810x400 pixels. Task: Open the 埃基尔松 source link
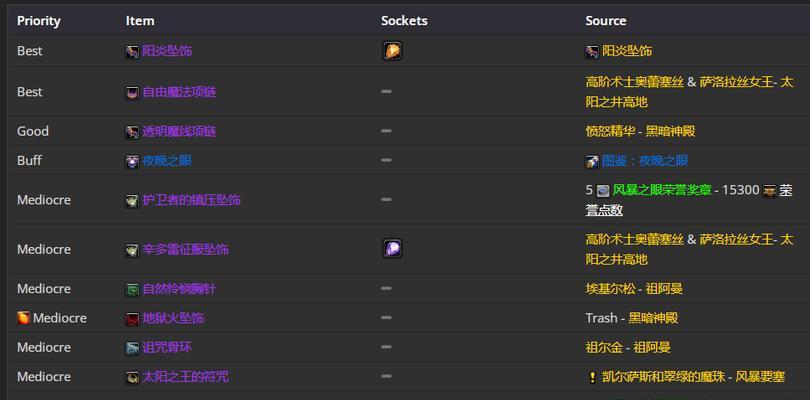click(x=610, y=288)
